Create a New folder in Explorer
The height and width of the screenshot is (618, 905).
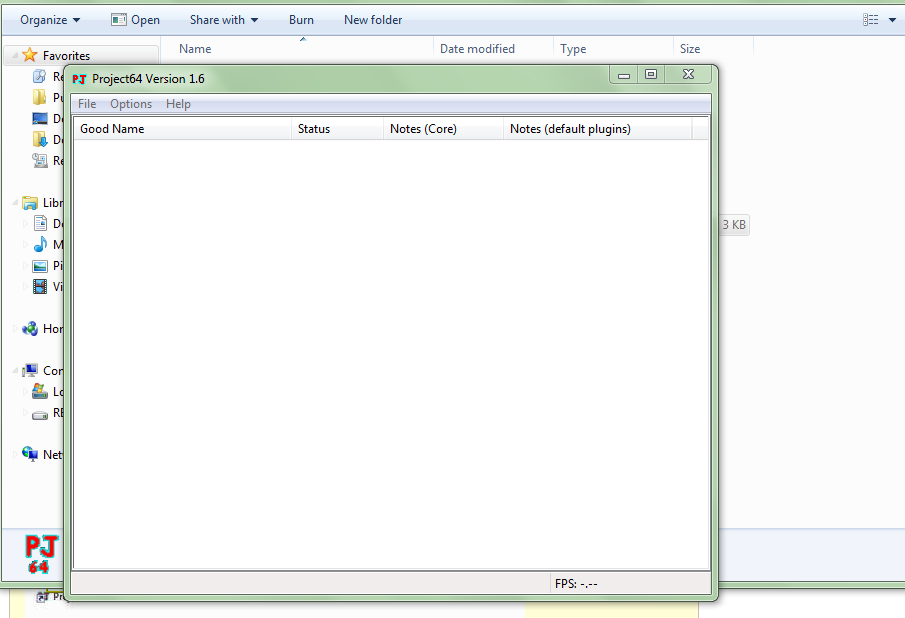[x=373, y=20]
